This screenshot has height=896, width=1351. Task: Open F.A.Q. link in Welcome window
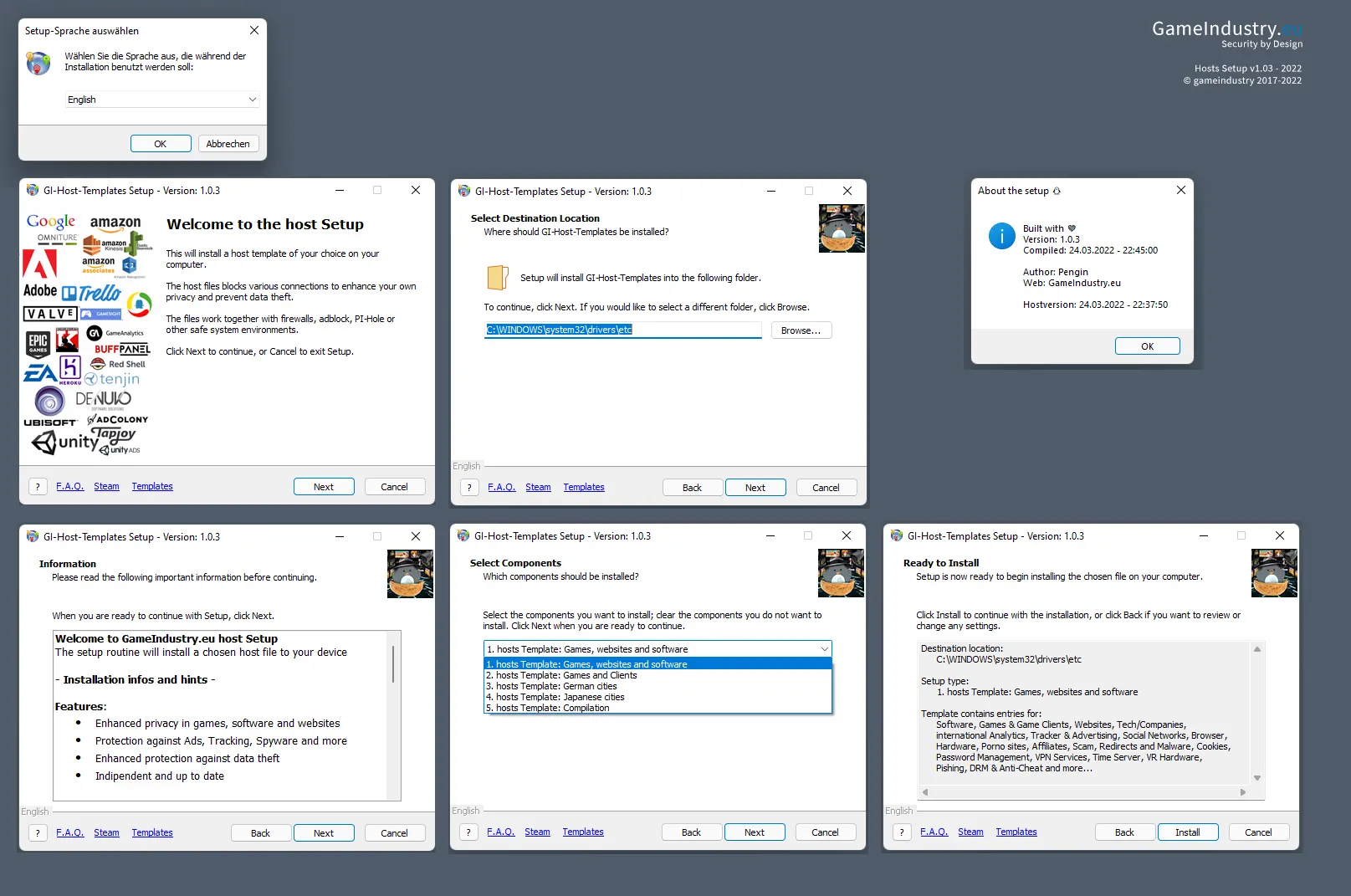pyautogui.click(x=70, y=487)
